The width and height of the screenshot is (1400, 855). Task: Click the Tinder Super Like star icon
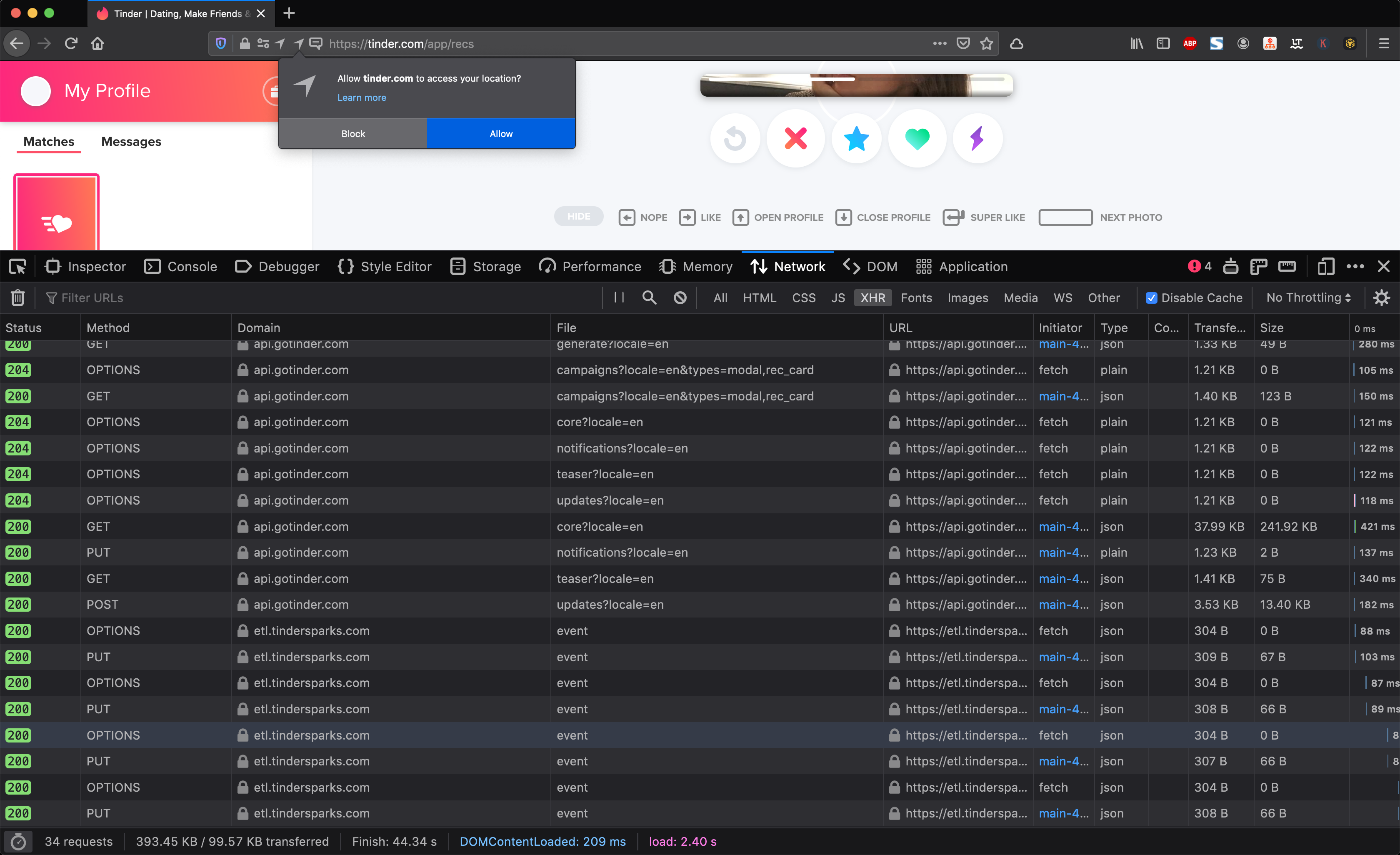pyautogui.click(x=856, y=138)
